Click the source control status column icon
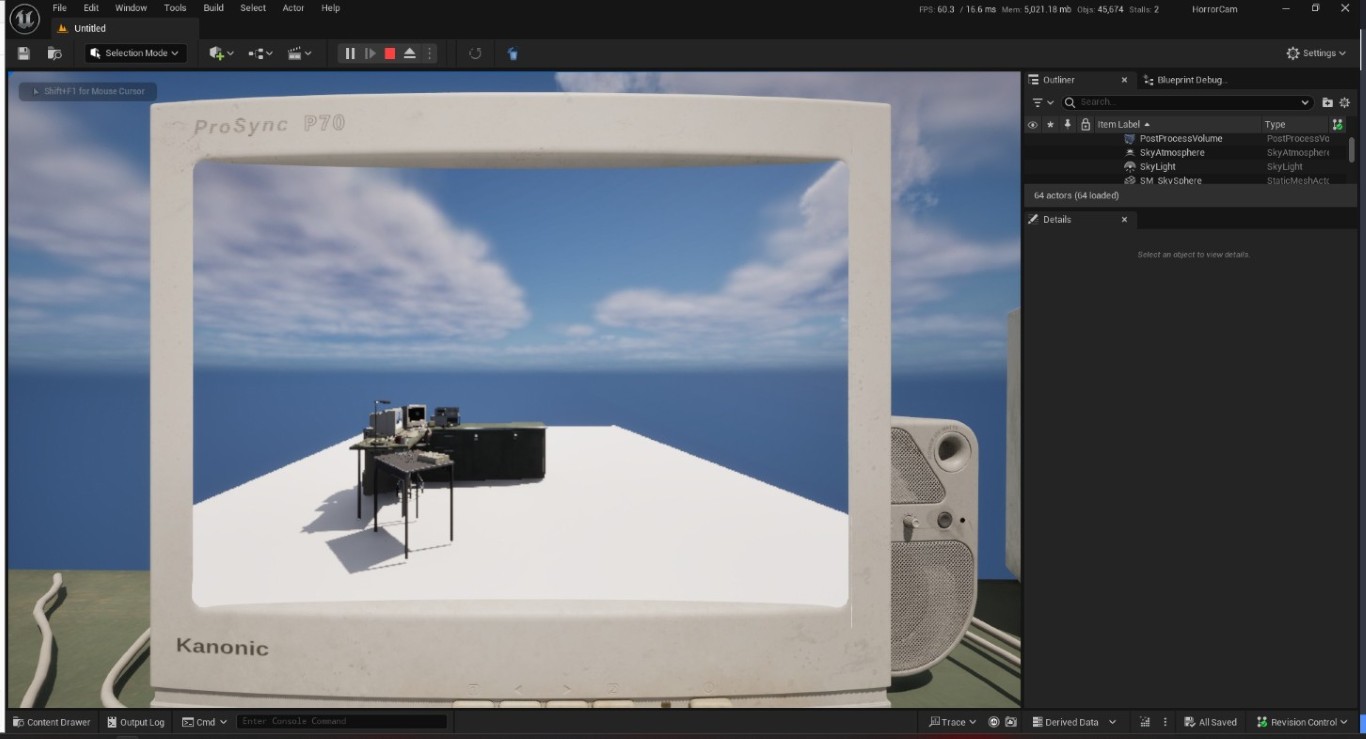The height and width of the screenshot is (739, 1366). [1337, 125]
